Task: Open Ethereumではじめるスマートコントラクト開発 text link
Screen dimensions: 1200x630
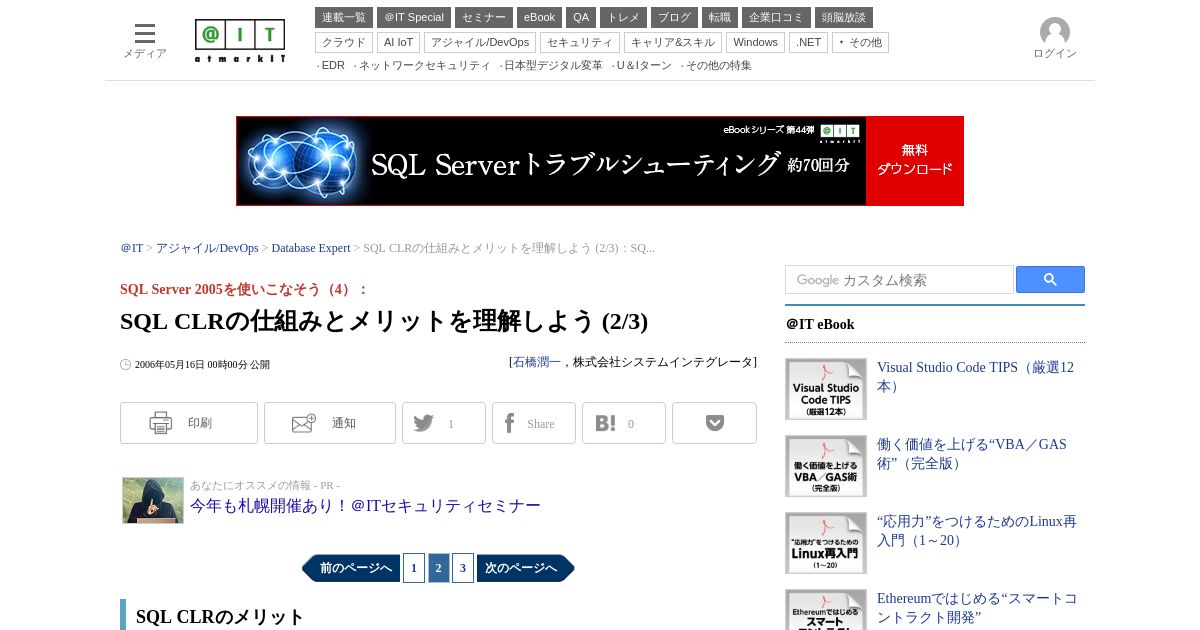Action: 977,608
